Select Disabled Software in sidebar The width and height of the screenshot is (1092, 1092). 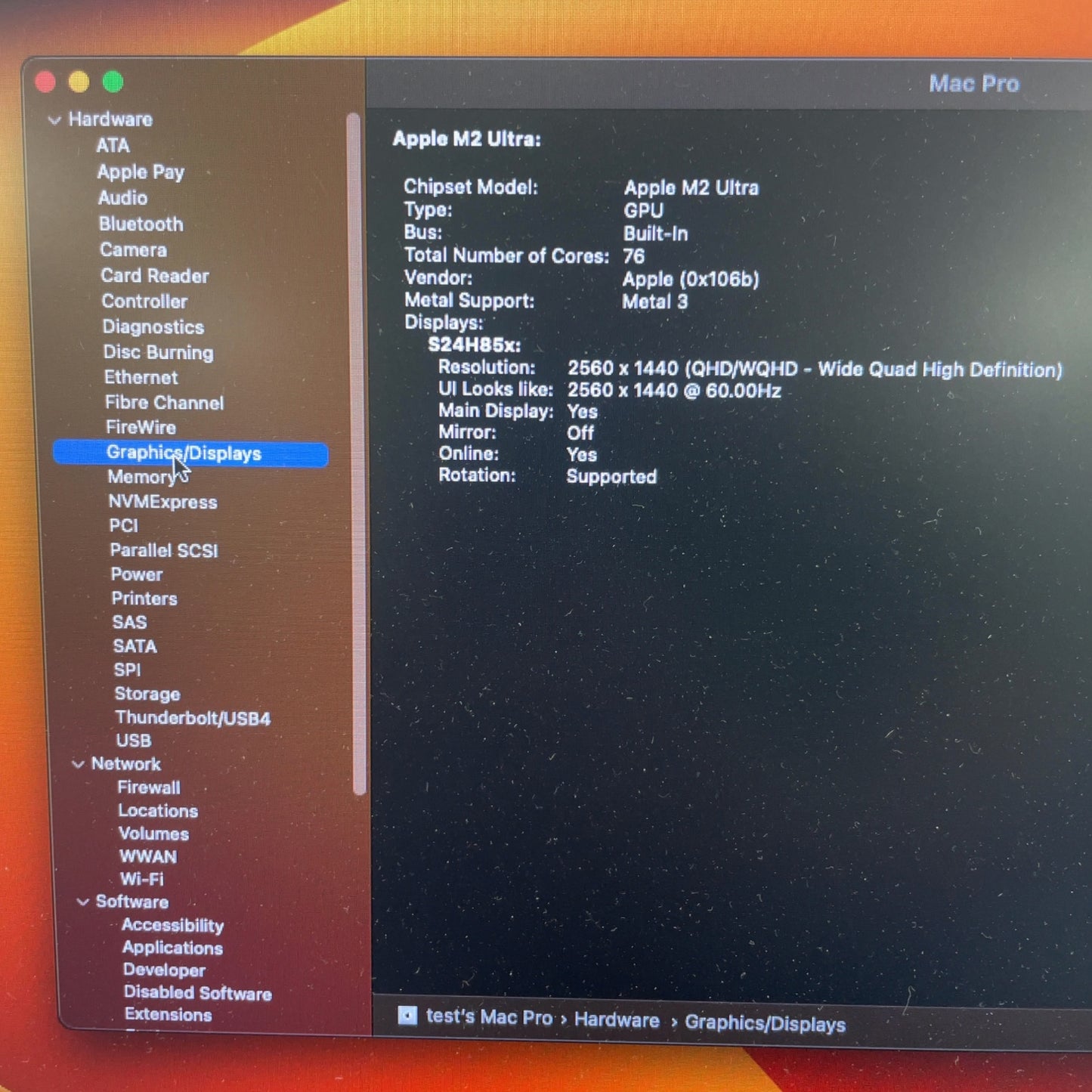(x=197, y=993)
